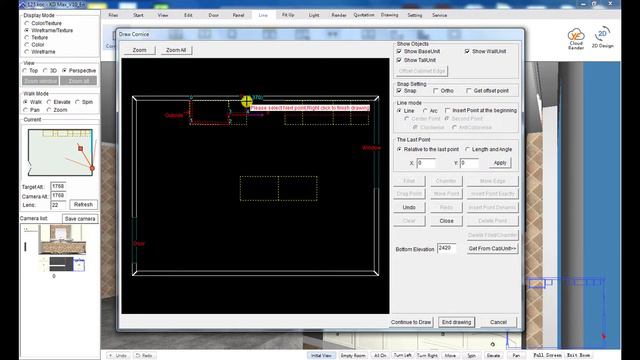
Task: Click the Camera Alt input field
Action: coord(58,196)
